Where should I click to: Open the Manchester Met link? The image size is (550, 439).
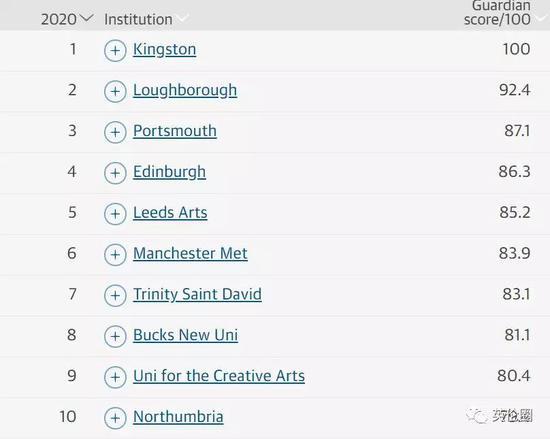point(190,254)
